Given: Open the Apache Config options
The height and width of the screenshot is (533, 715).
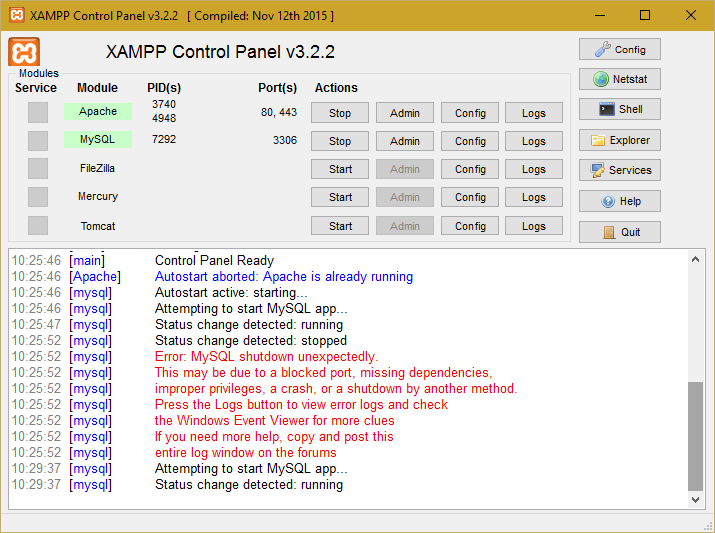Looking at the screenshot, I should pos(470,113).
